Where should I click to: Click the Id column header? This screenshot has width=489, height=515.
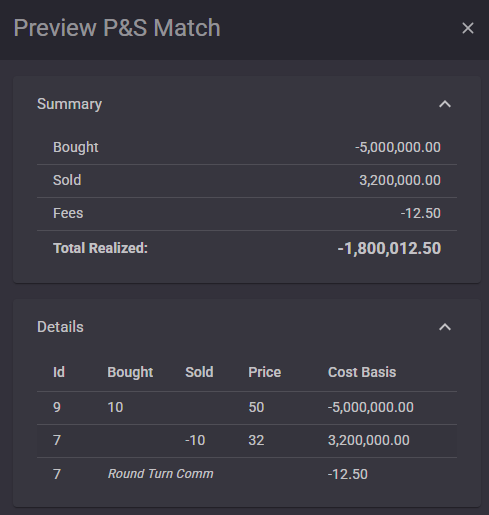(x=59, y=372)
